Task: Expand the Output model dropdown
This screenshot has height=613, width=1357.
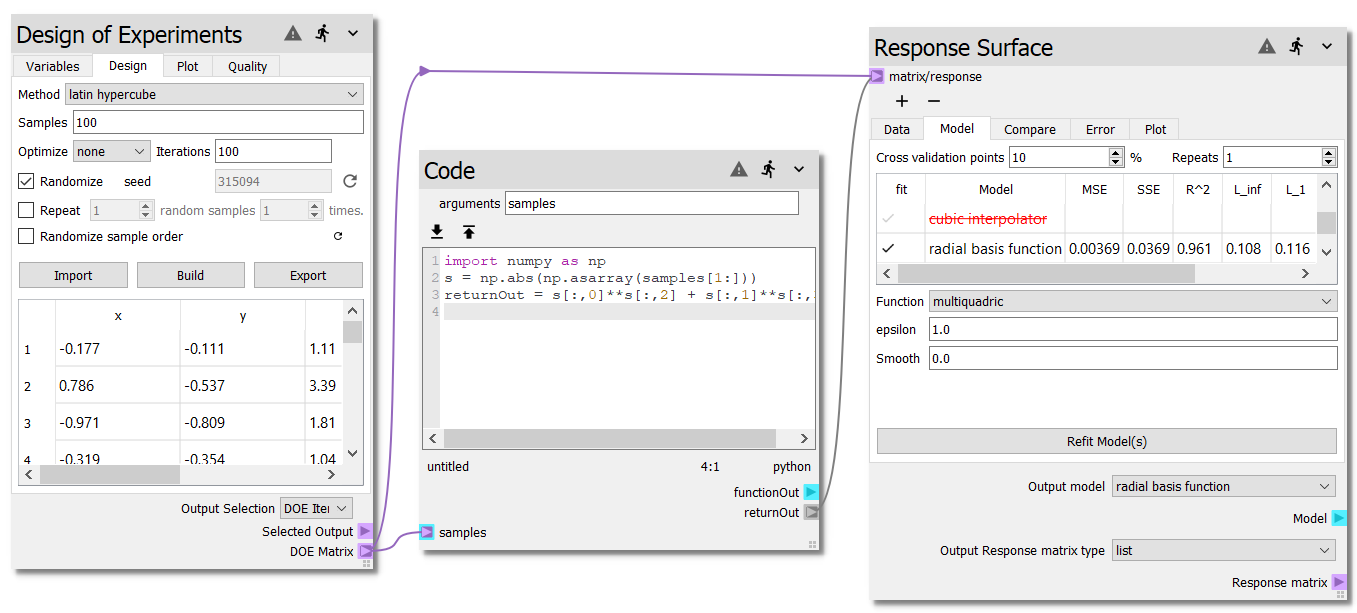Action: point(1223,487)
